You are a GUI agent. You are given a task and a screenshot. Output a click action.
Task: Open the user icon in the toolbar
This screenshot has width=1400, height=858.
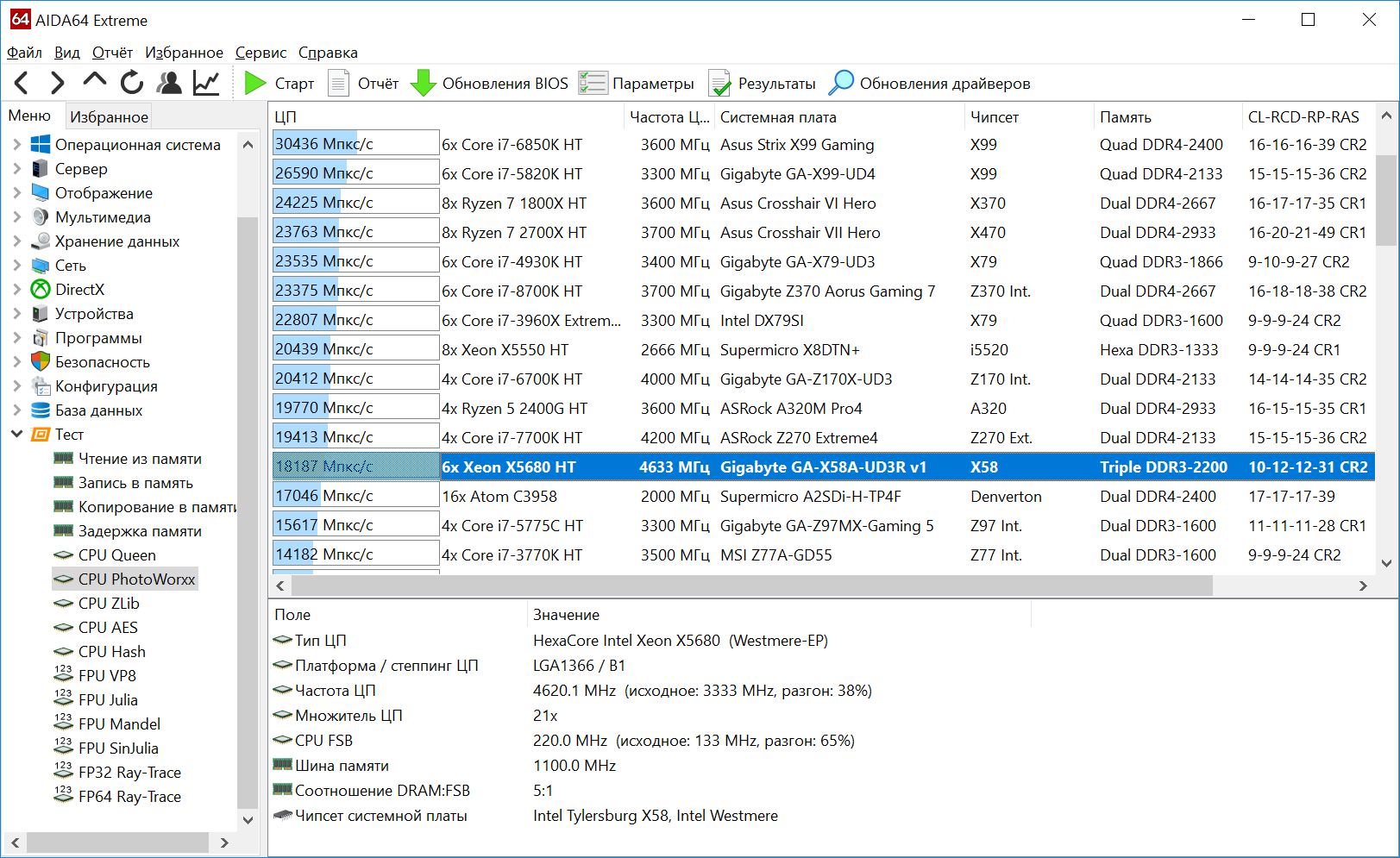coord(169,83)
